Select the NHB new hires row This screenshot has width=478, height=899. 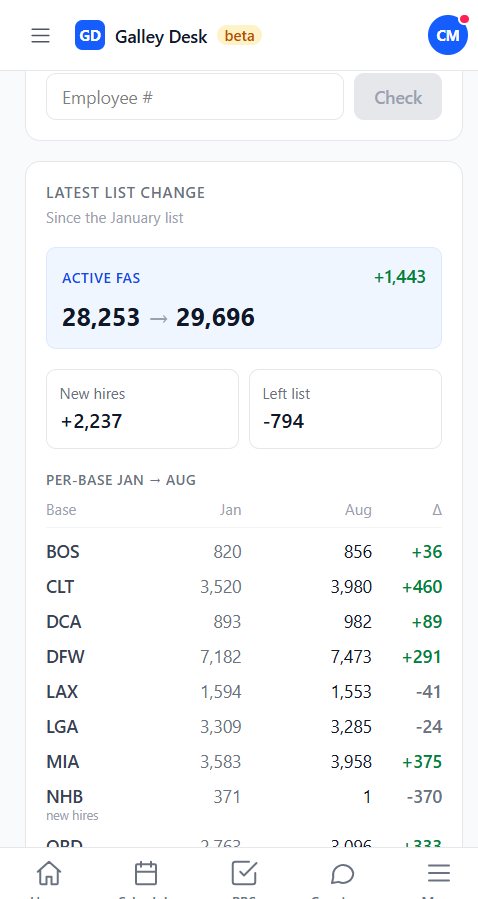pyautogui.click(x=244, y=804)
